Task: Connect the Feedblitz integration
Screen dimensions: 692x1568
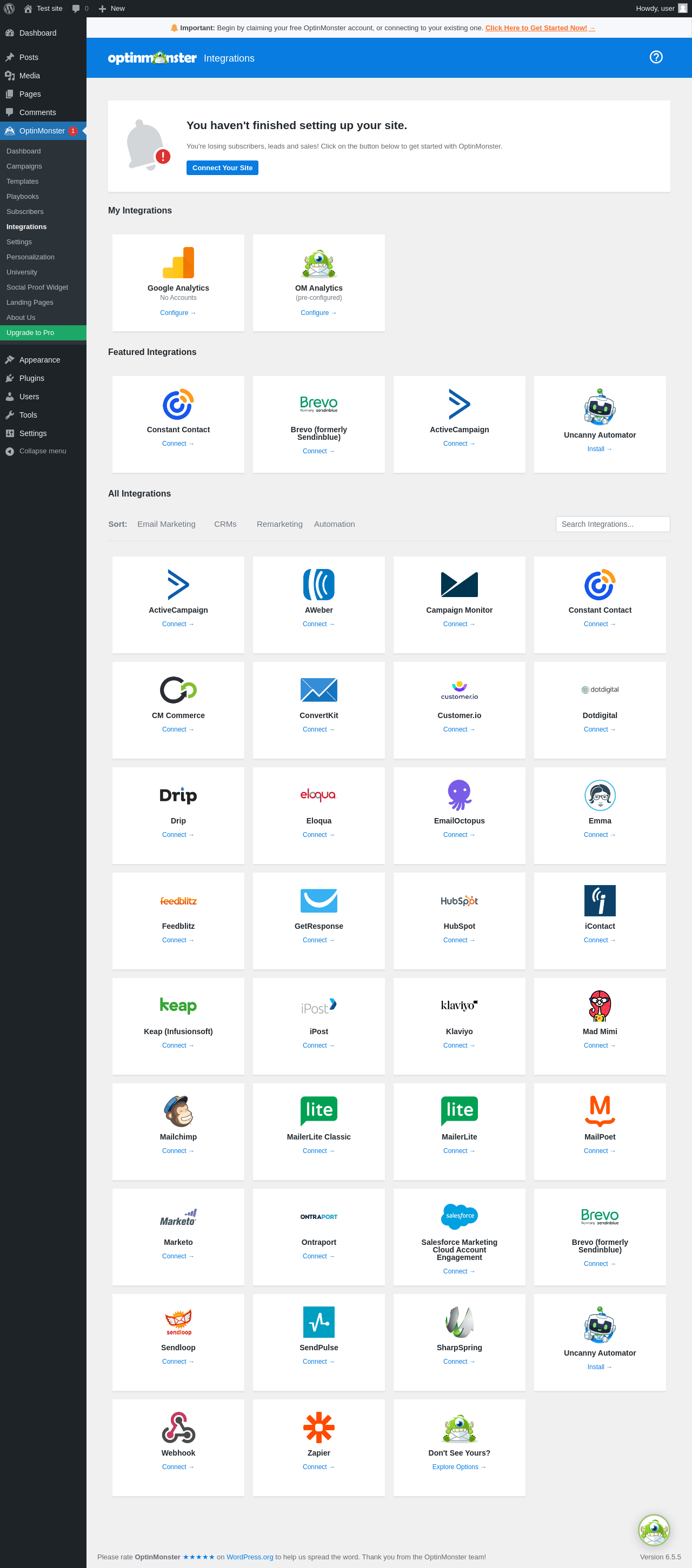Action: [x=178, y=940]
